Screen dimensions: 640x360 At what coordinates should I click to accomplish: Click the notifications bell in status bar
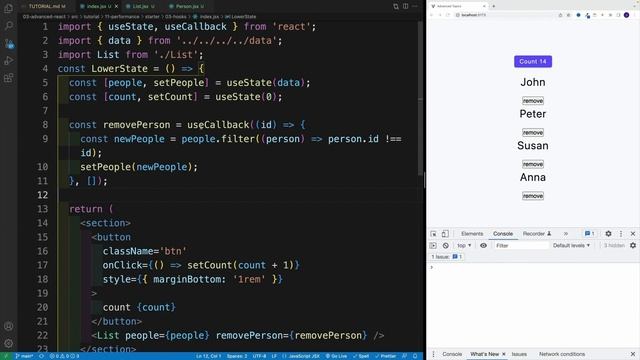click(x=415, y=356)
